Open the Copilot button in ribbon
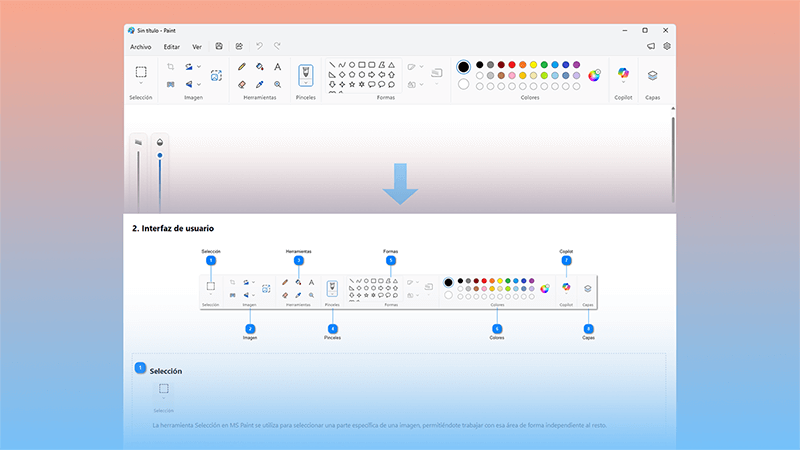 click(x=623, y=74)
